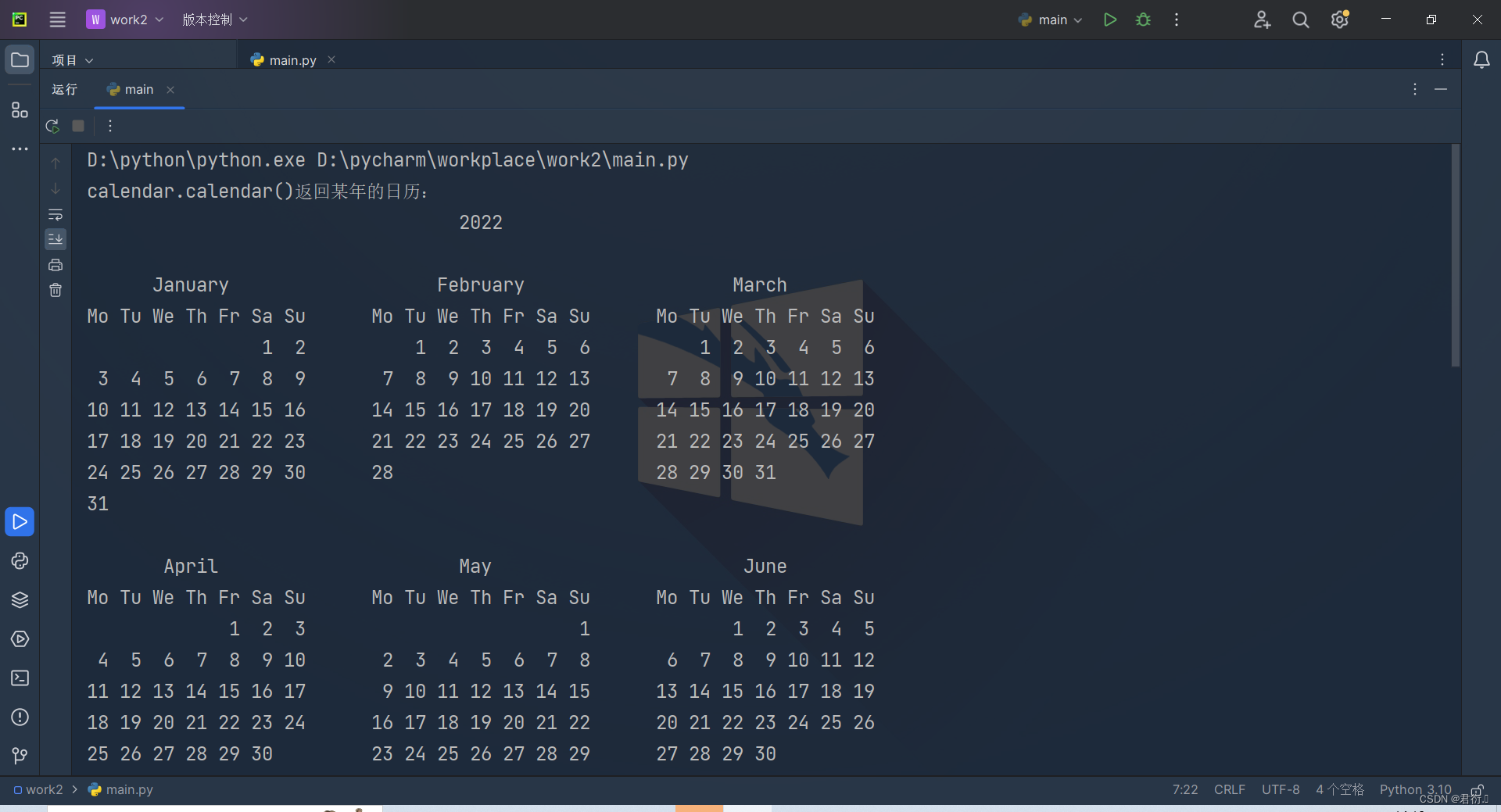1501x812 pixels.
Task: Open the Problems tool window
Action: point(20,717)
